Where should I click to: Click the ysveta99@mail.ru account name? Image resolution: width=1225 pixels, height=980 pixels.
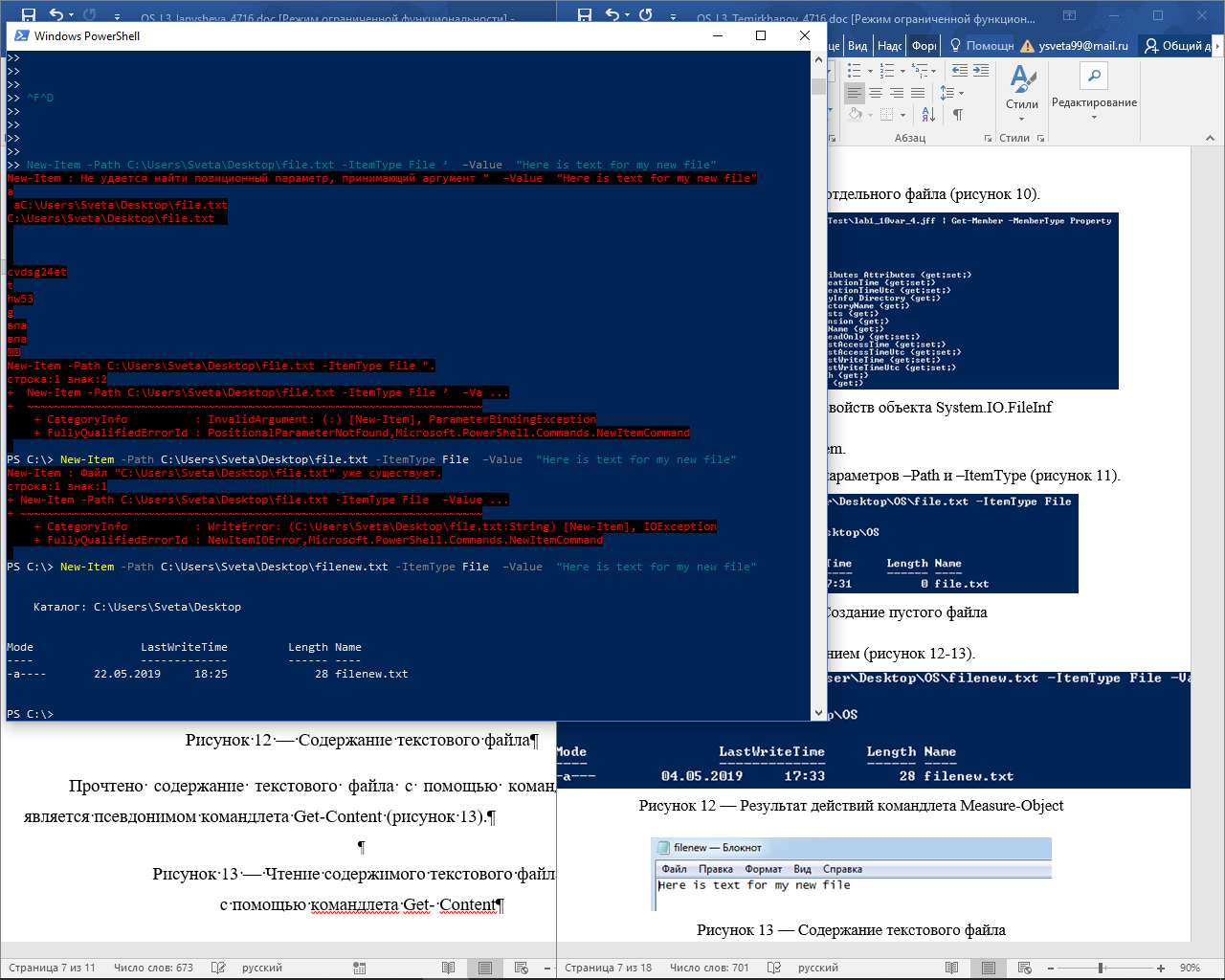(x=1083, y=46)
